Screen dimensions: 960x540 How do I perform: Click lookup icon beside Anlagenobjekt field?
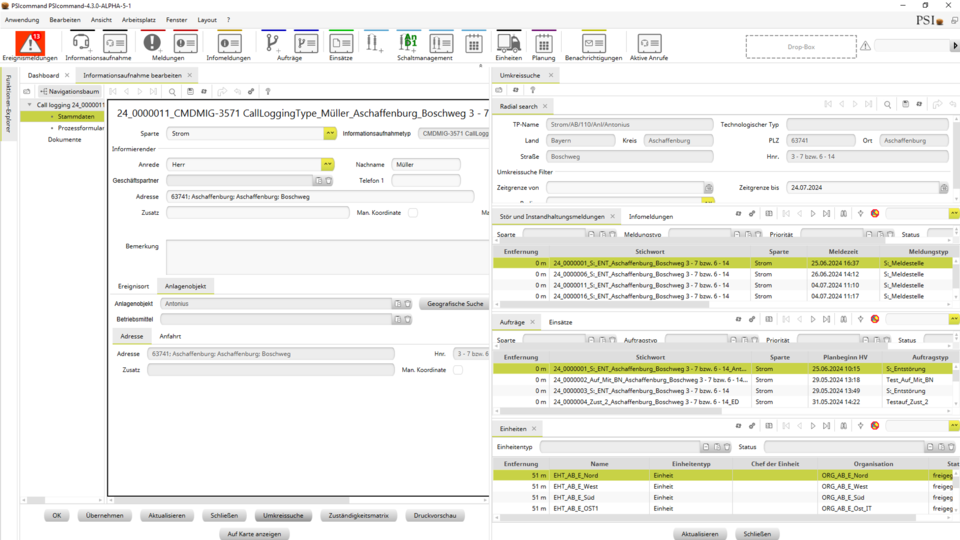tap(398, 304)
